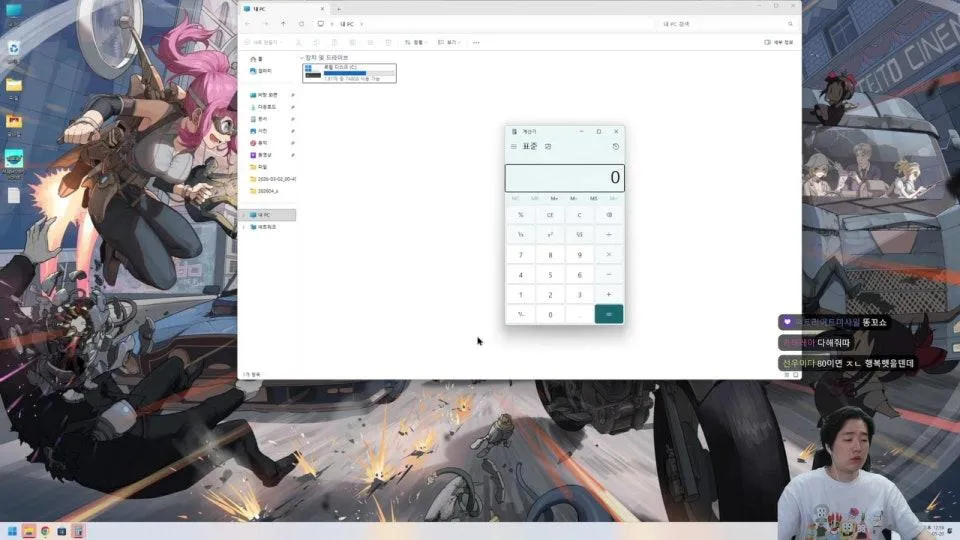Open the Calculator app from the taskbar

[x=78, y=531]
